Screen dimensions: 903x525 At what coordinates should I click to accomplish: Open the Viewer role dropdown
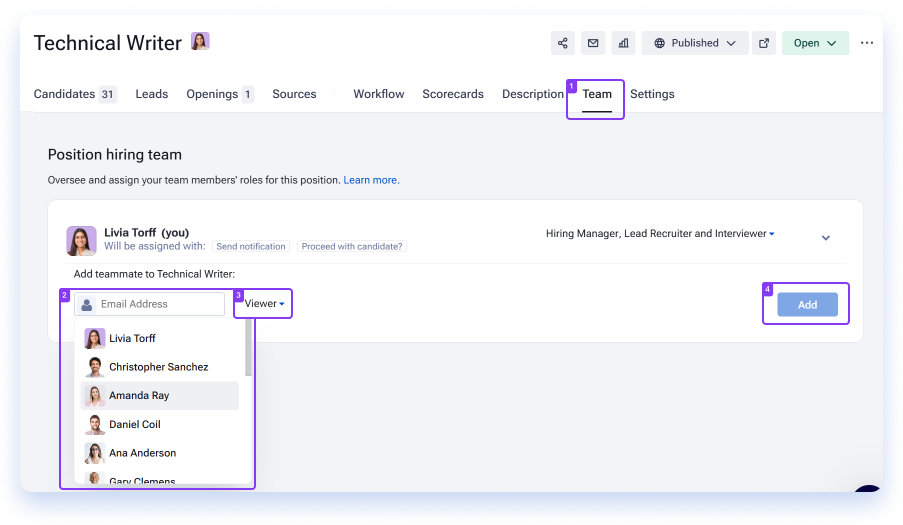pyautogui.click(x=264, y=303)
